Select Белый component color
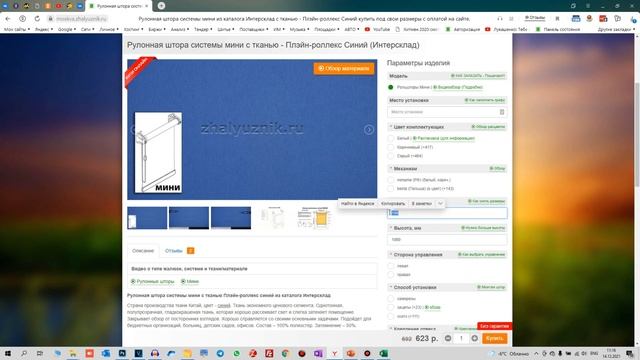The height and width of the screenshot is (360, 640). [x=391, y=138]
